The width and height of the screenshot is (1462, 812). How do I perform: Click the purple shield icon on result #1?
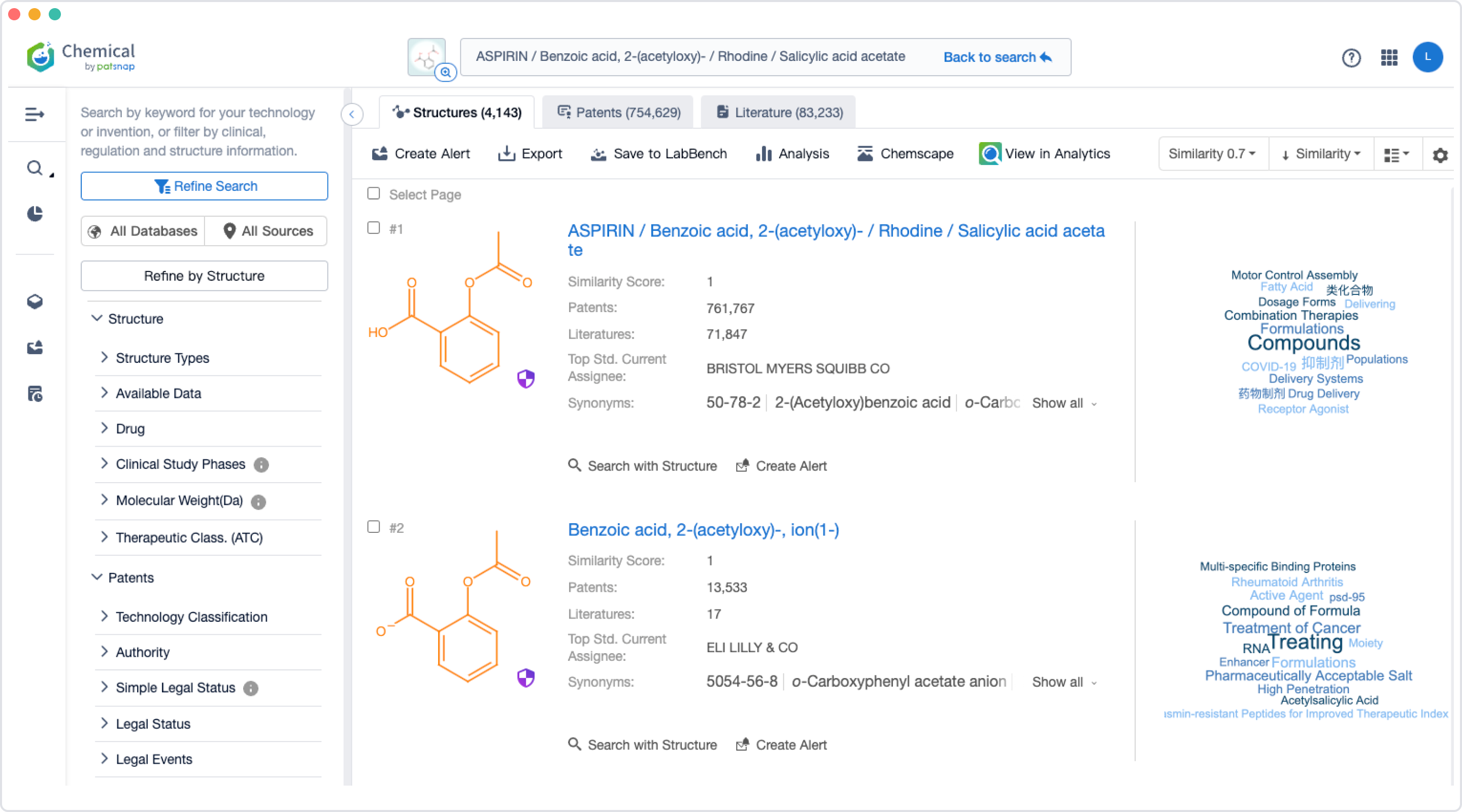click(525, 379)
